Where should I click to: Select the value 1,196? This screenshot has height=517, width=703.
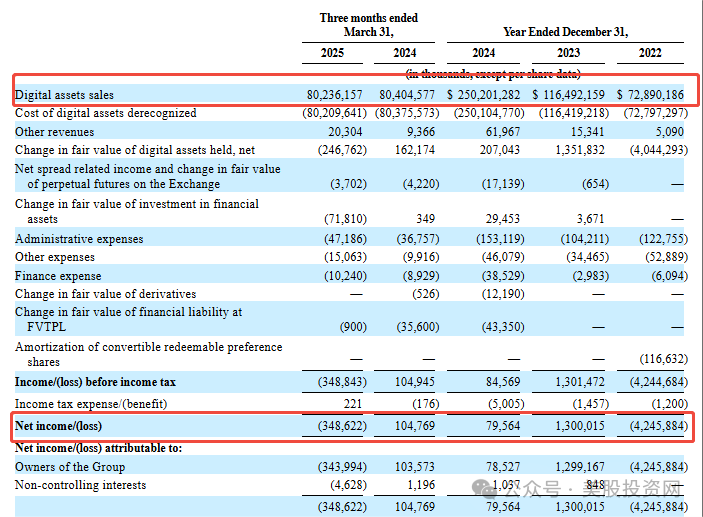pos(421,485)
